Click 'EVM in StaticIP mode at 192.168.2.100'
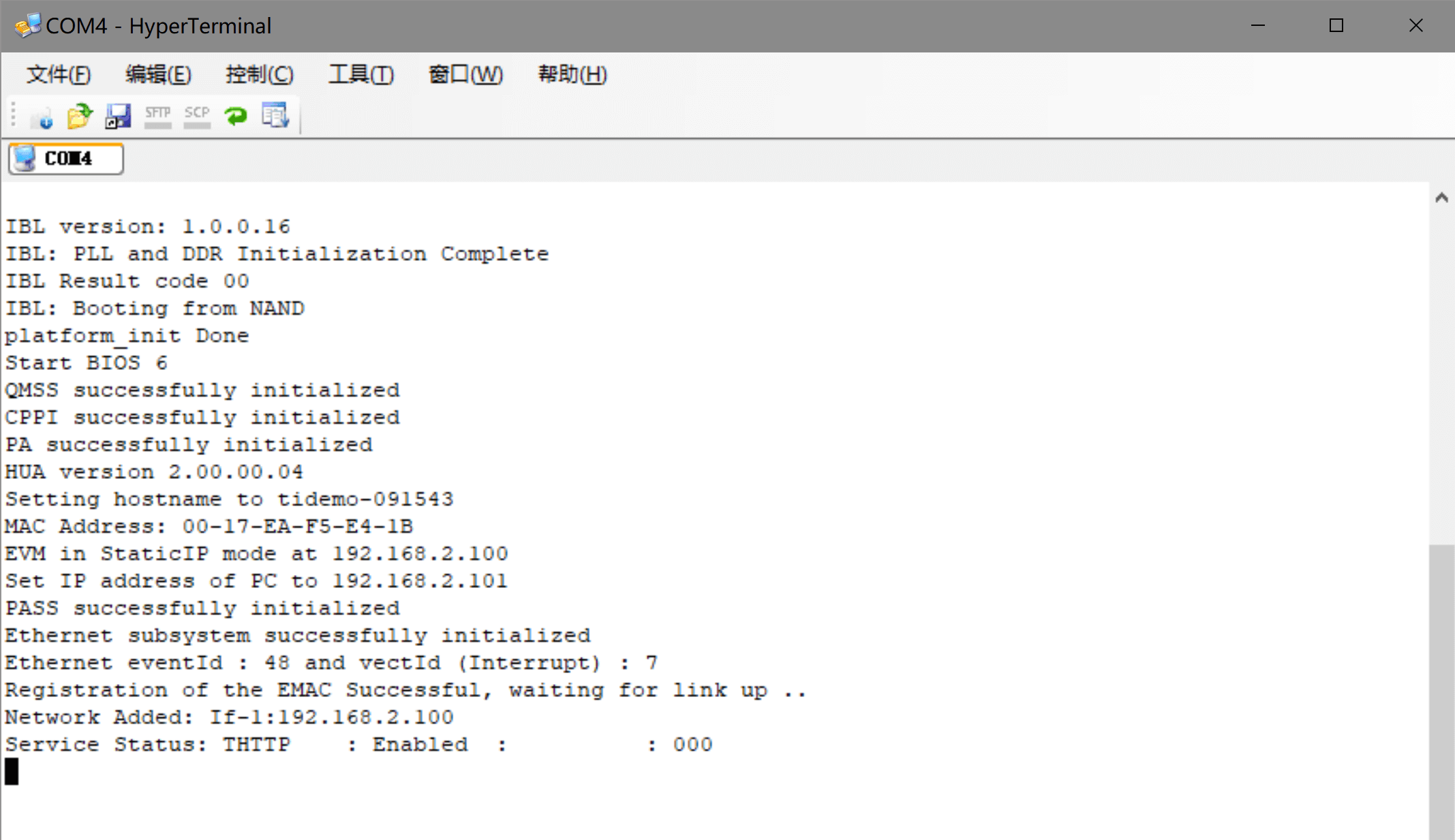The width and height of the screenshot is (1455, 840). point(257,554)
